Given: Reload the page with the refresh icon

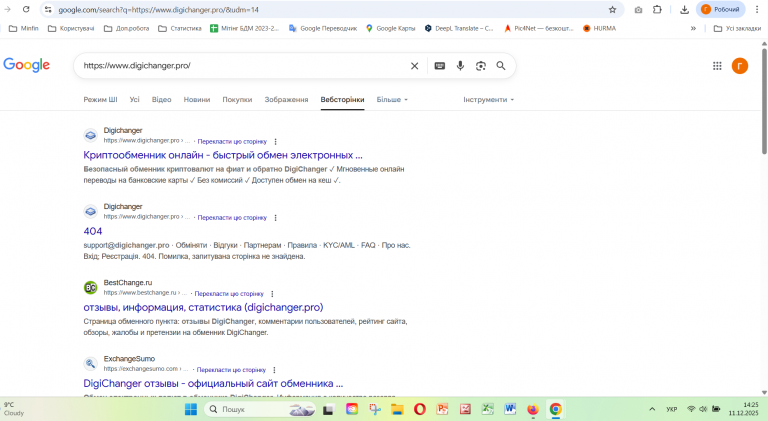Looking at the screenshot, I should tap(26, 9).
